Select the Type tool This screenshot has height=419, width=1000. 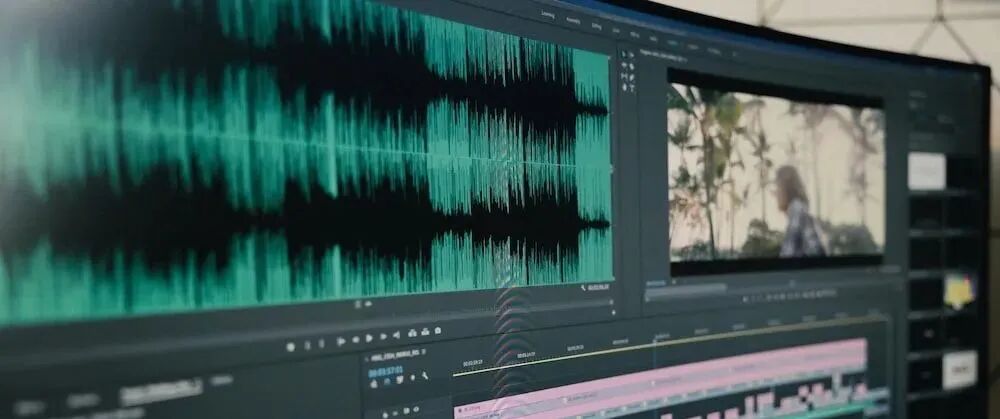(x=631, y=88)
